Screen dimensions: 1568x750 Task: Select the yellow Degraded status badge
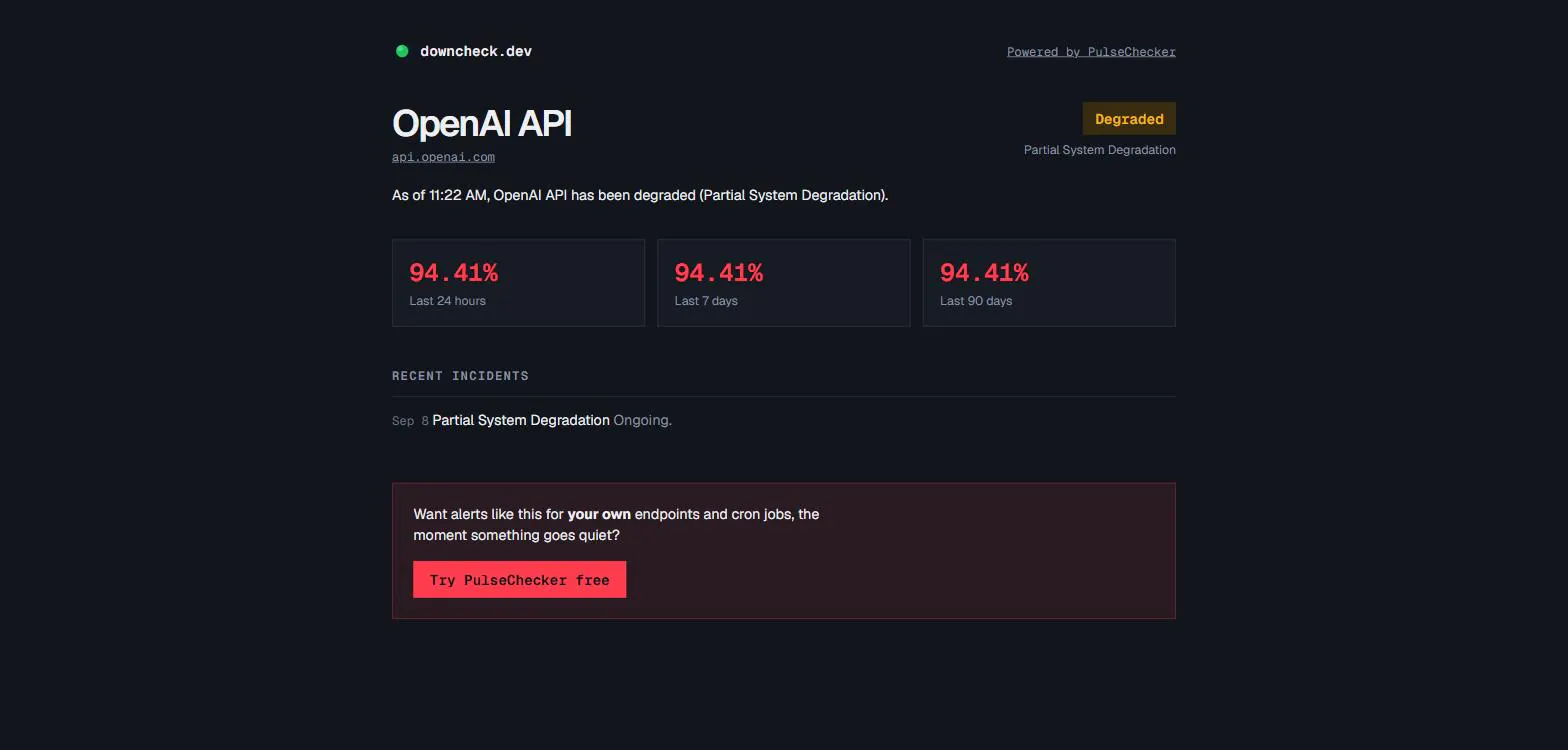pyautogui.click(x=1129, y=119)
